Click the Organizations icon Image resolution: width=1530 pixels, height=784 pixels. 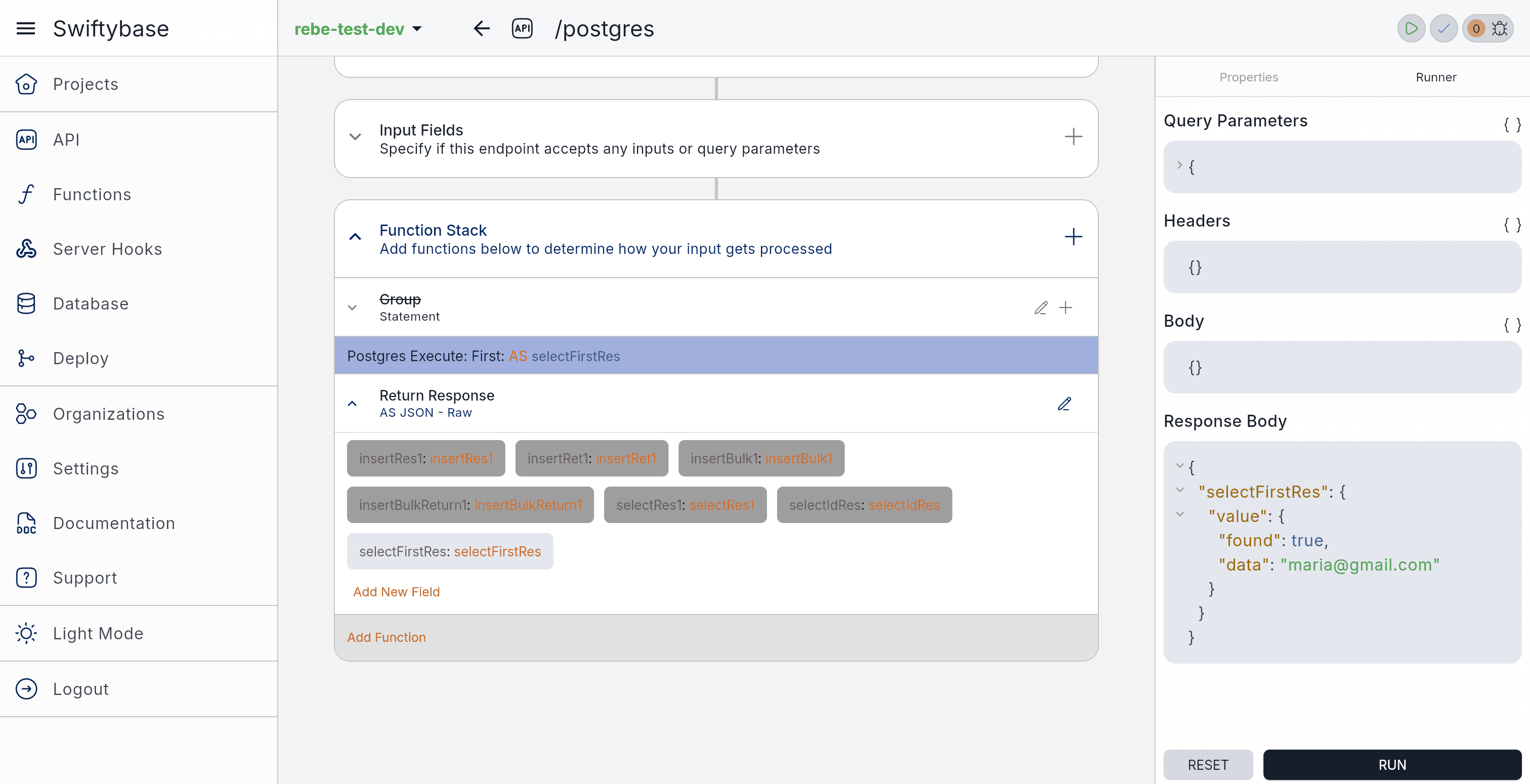[26, 414]
